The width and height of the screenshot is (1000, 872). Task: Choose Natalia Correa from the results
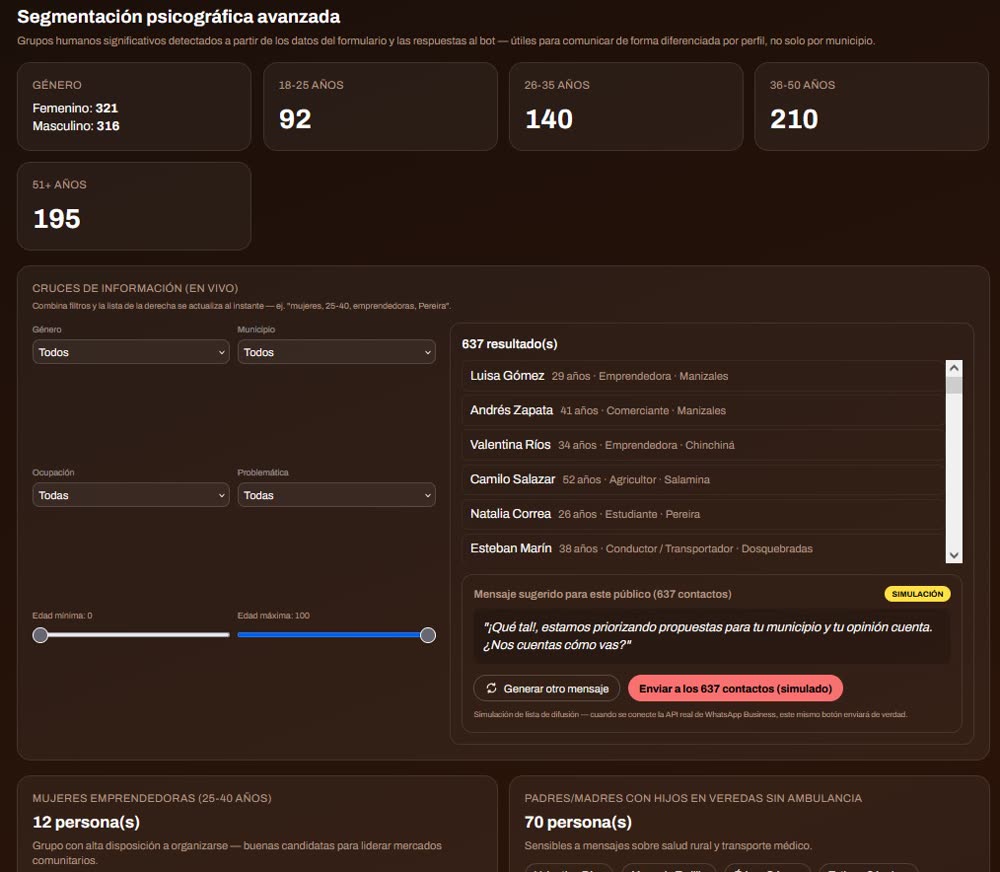703,514
